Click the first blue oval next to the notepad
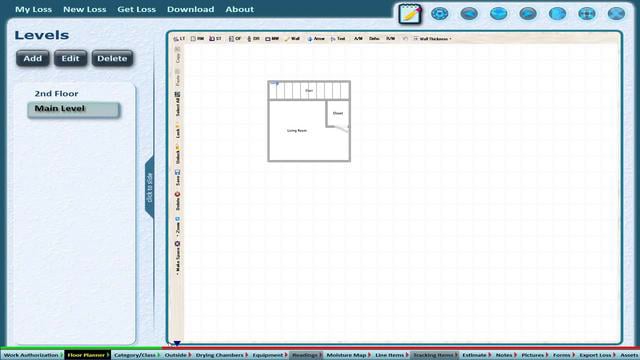This screenshot has height=360, width=640. (x=440, y=14)
